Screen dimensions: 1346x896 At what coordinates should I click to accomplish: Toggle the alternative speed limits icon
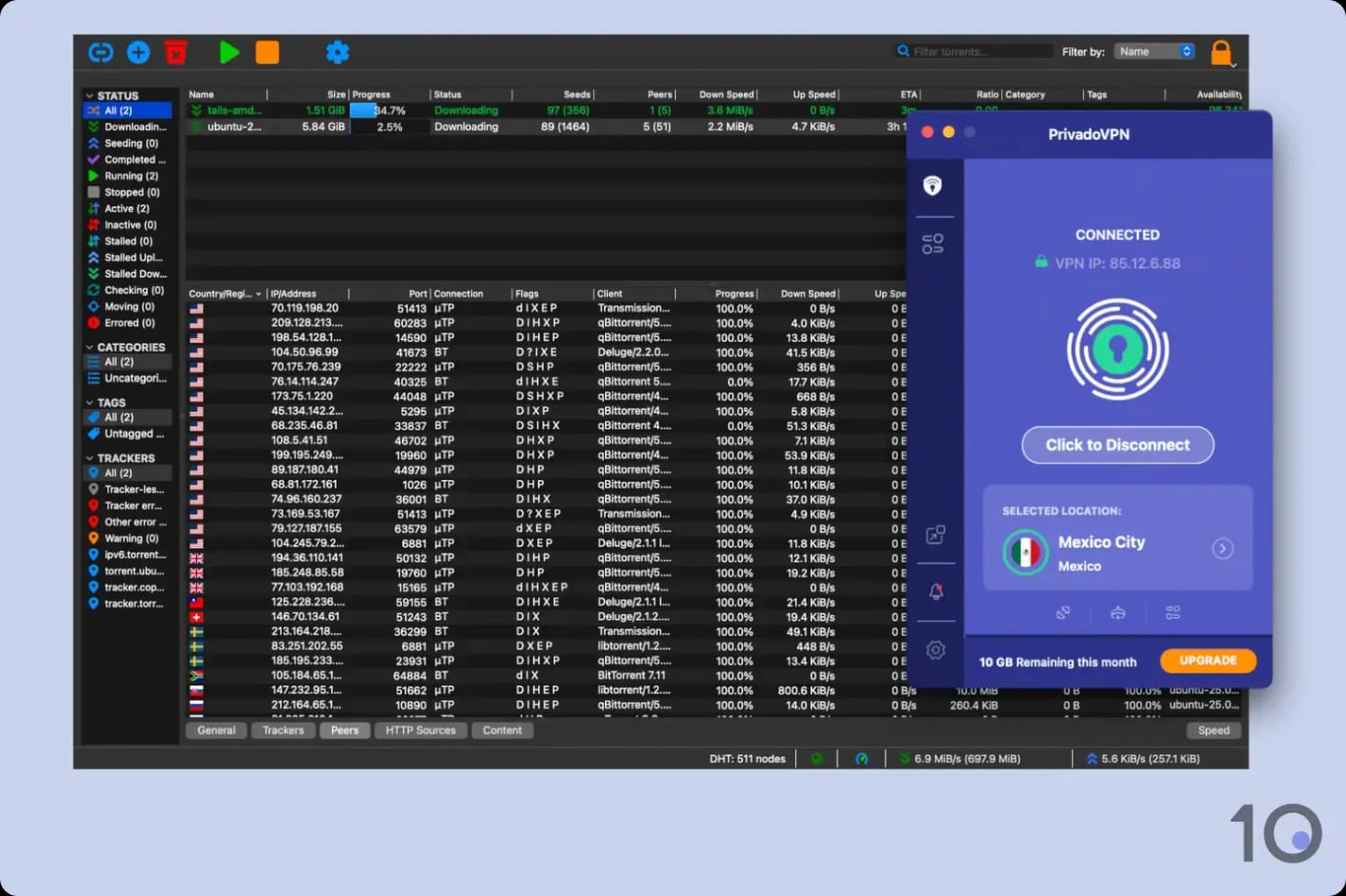[x=861, y=759]
